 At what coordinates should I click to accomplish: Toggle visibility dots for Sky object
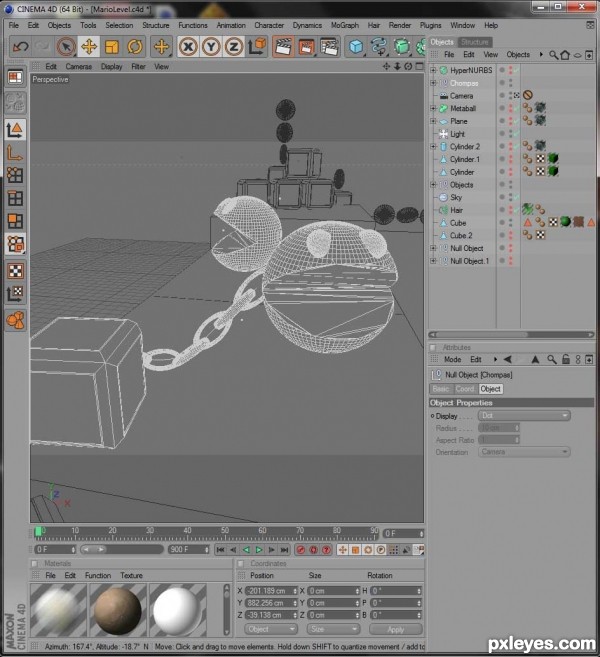tap(510, 197)
